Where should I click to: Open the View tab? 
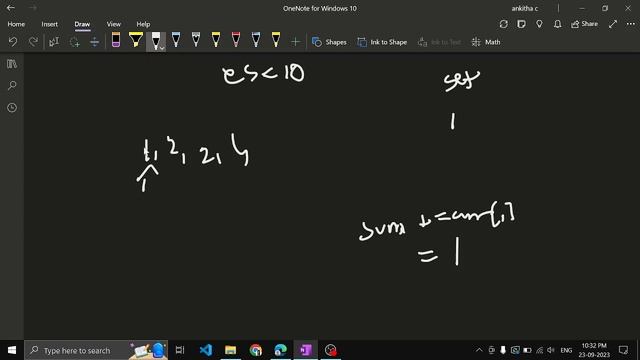pos(114,24)
